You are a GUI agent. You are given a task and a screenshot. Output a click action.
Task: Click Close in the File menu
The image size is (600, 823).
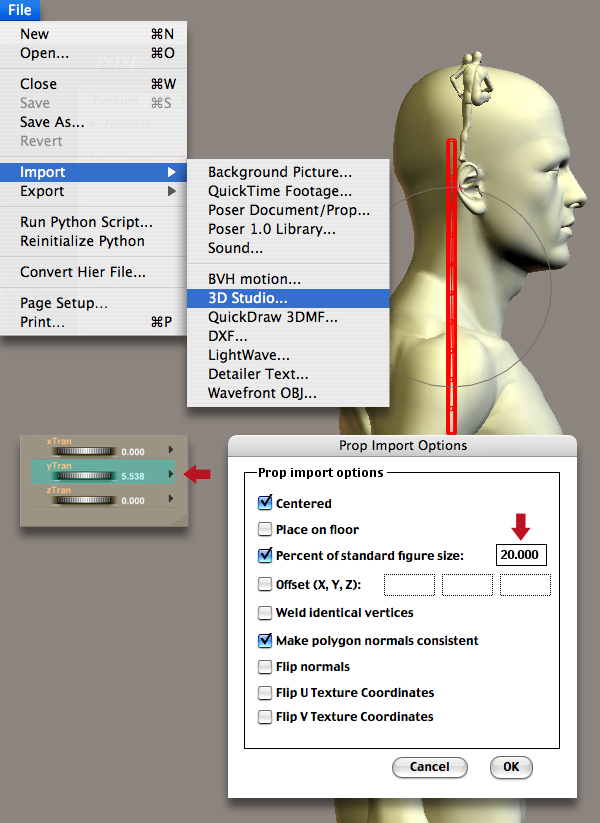click(x=93, y=84)
